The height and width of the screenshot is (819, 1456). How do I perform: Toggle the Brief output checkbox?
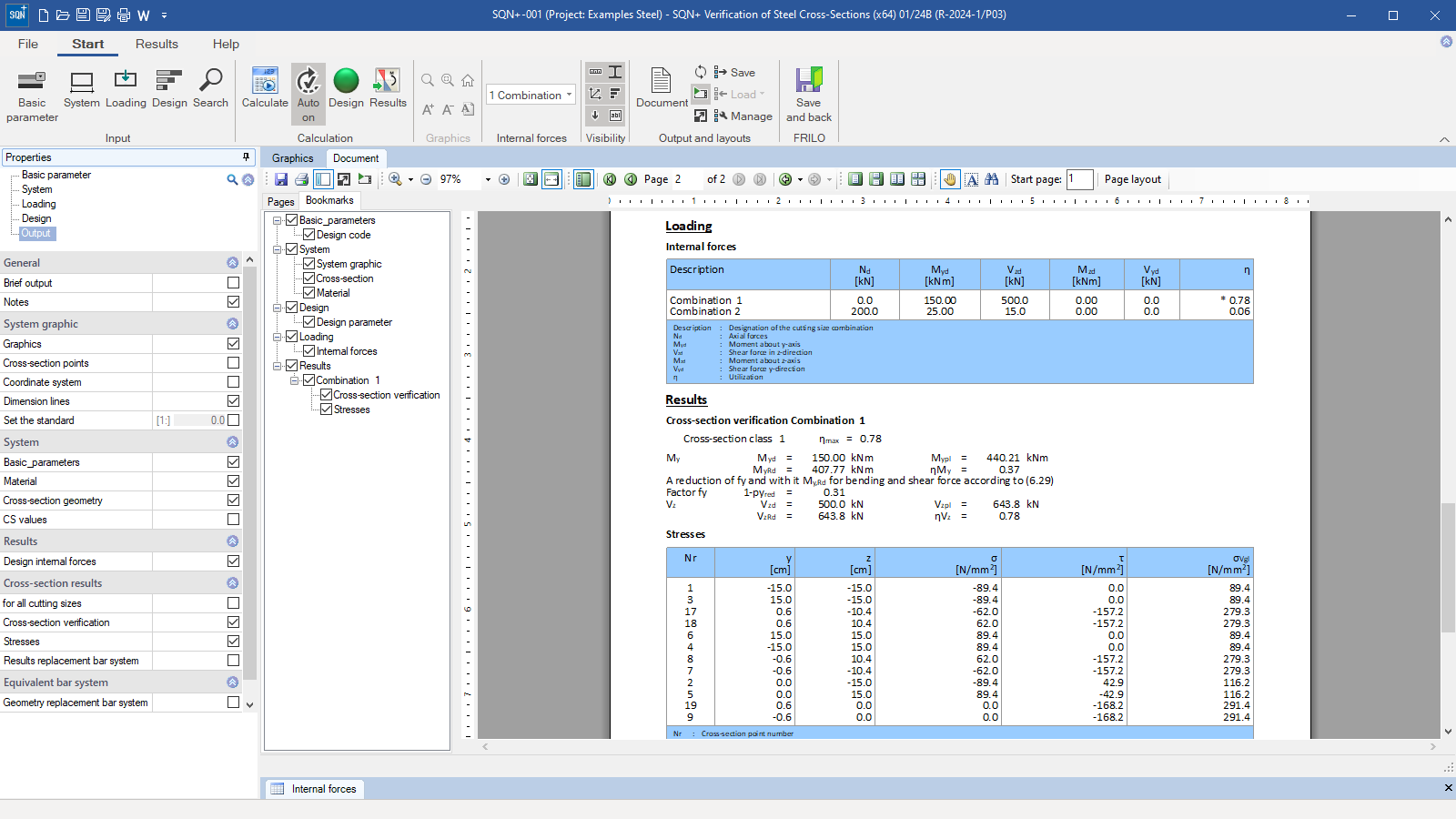pyautogui.click(x=234, y=283)
